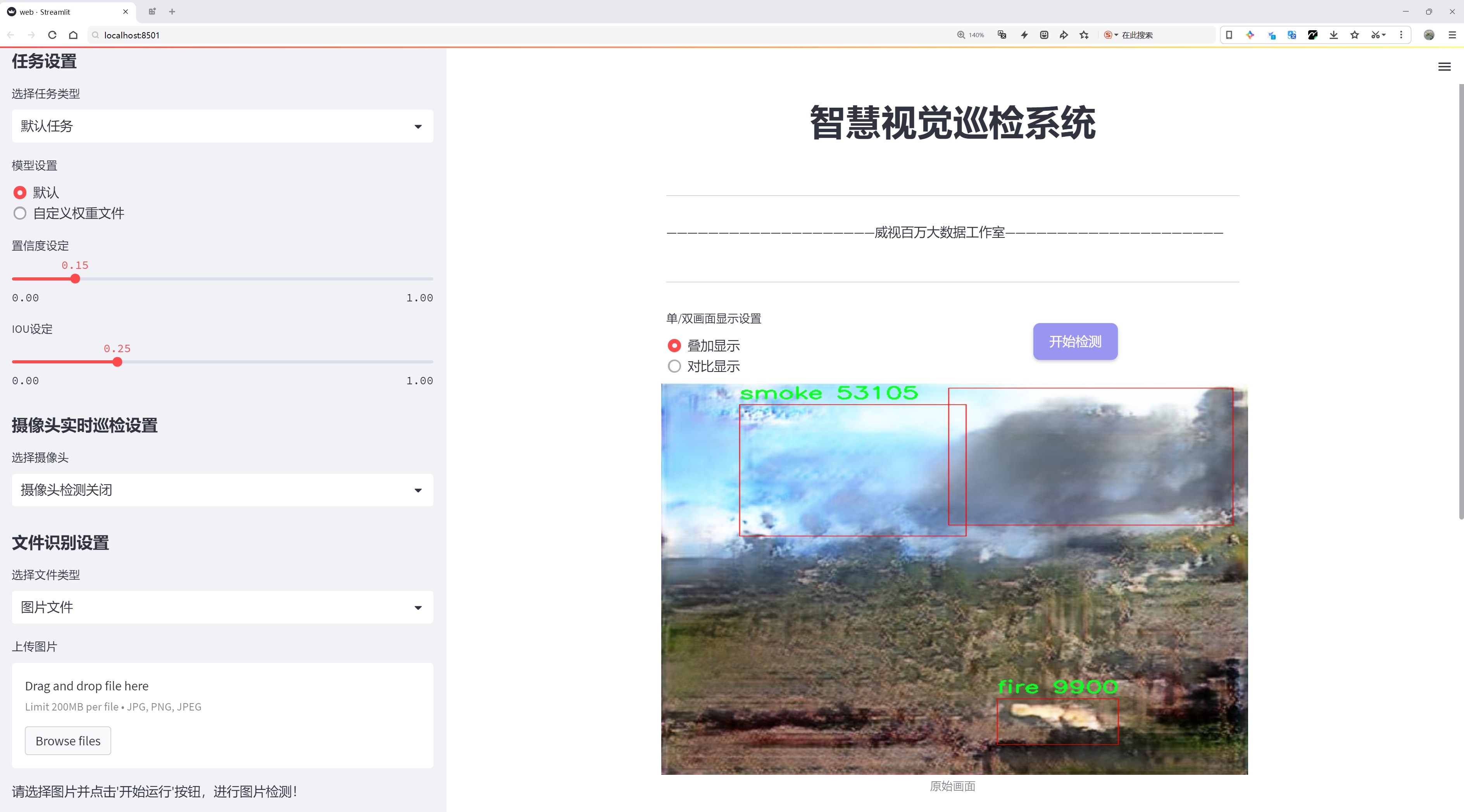Open the colorful AI assistant extension
Image resolution: width=1464 pixels, height=812 pixels.
[x=1250, y=35]
